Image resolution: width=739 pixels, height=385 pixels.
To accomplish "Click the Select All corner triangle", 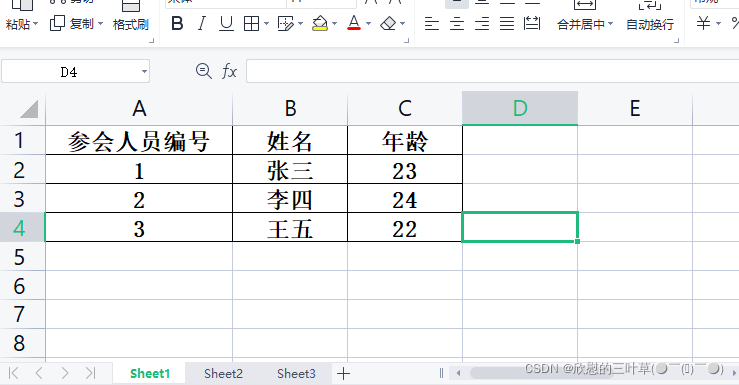I will 29,109.
